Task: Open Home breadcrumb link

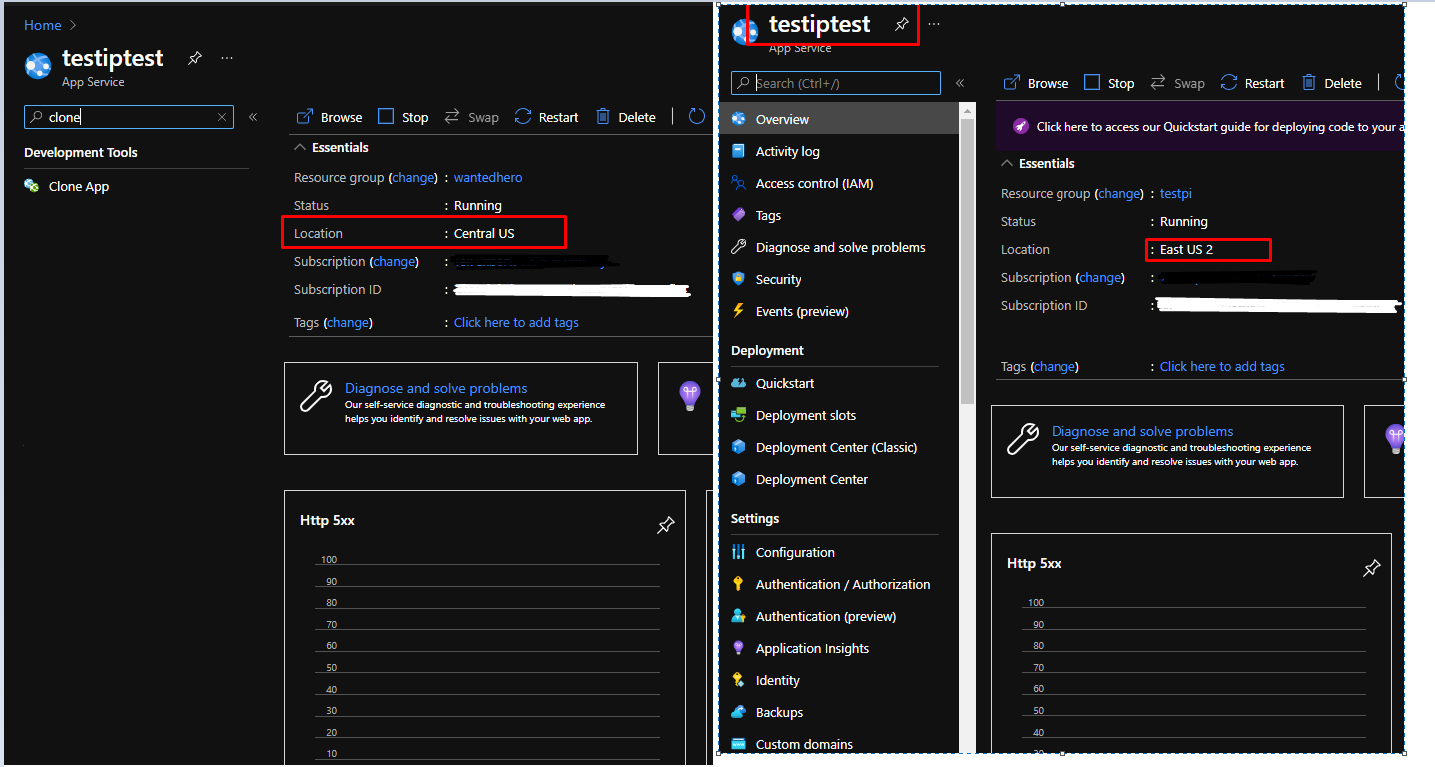Action: coord(43,25)
